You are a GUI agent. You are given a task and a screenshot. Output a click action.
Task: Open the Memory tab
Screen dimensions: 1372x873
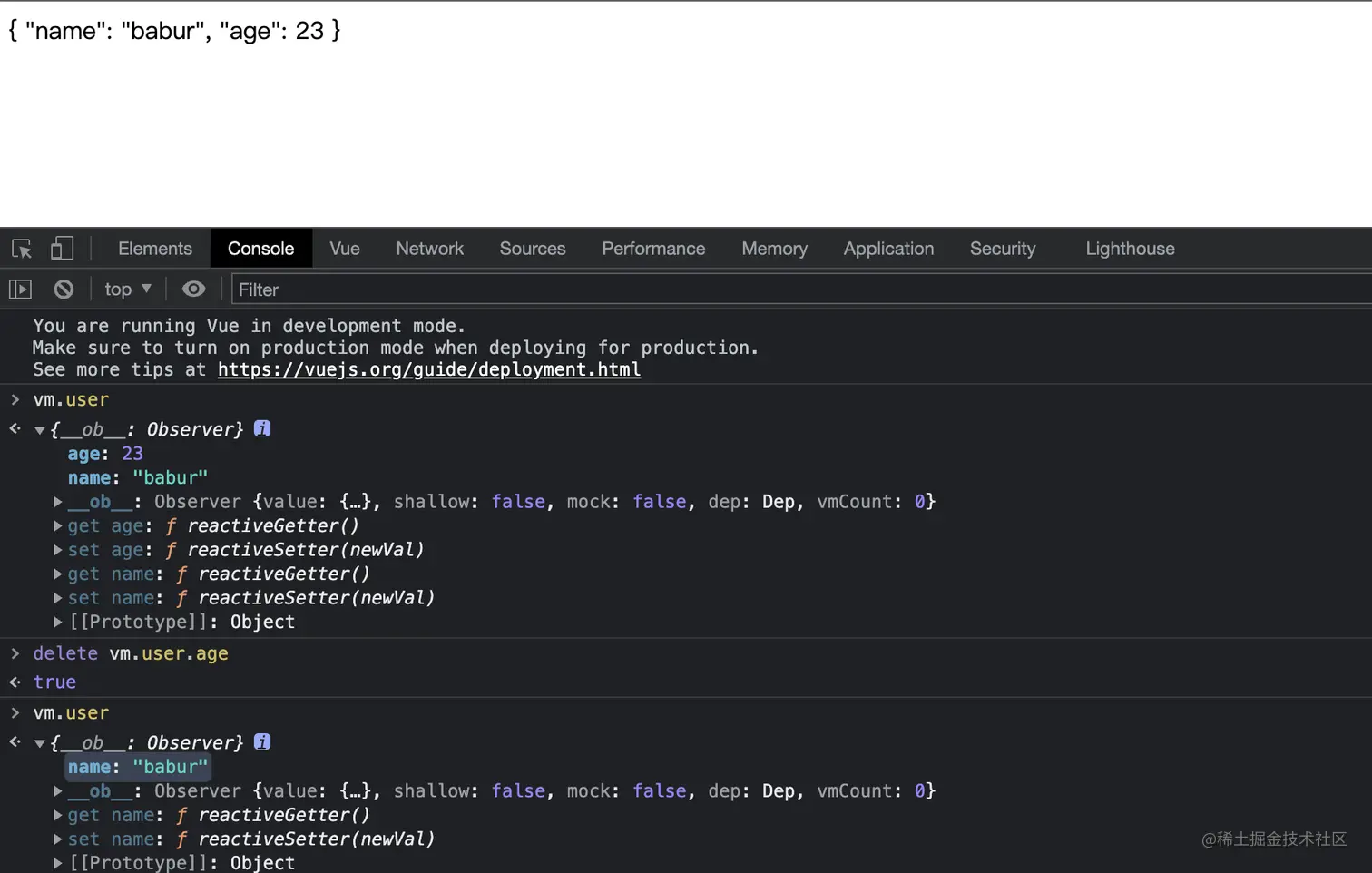[774, 249]
